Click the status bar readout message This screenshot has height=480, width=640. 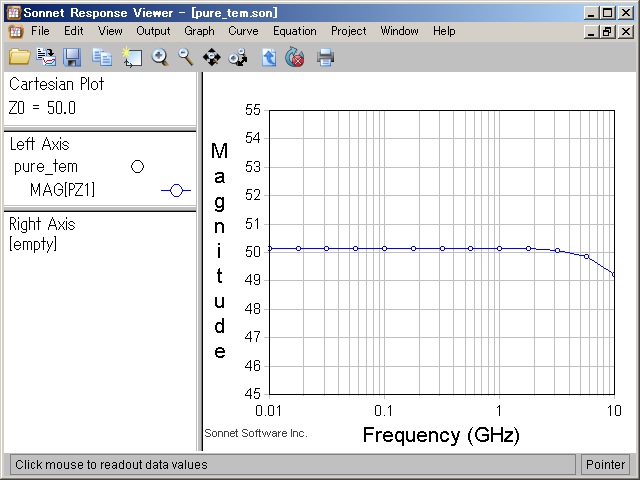pos(111,464)
